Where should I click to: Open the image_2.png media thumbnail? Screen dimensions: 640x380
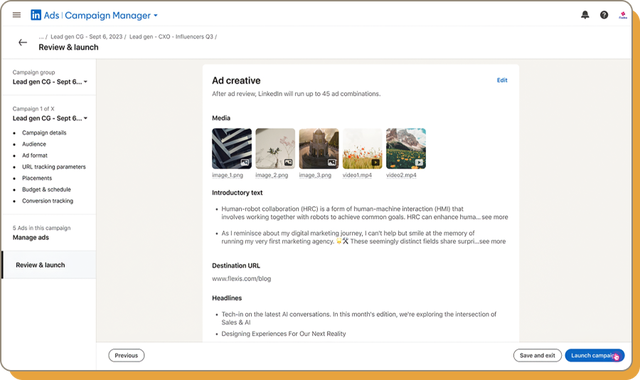pyautogui.click(x=275, y=149)
